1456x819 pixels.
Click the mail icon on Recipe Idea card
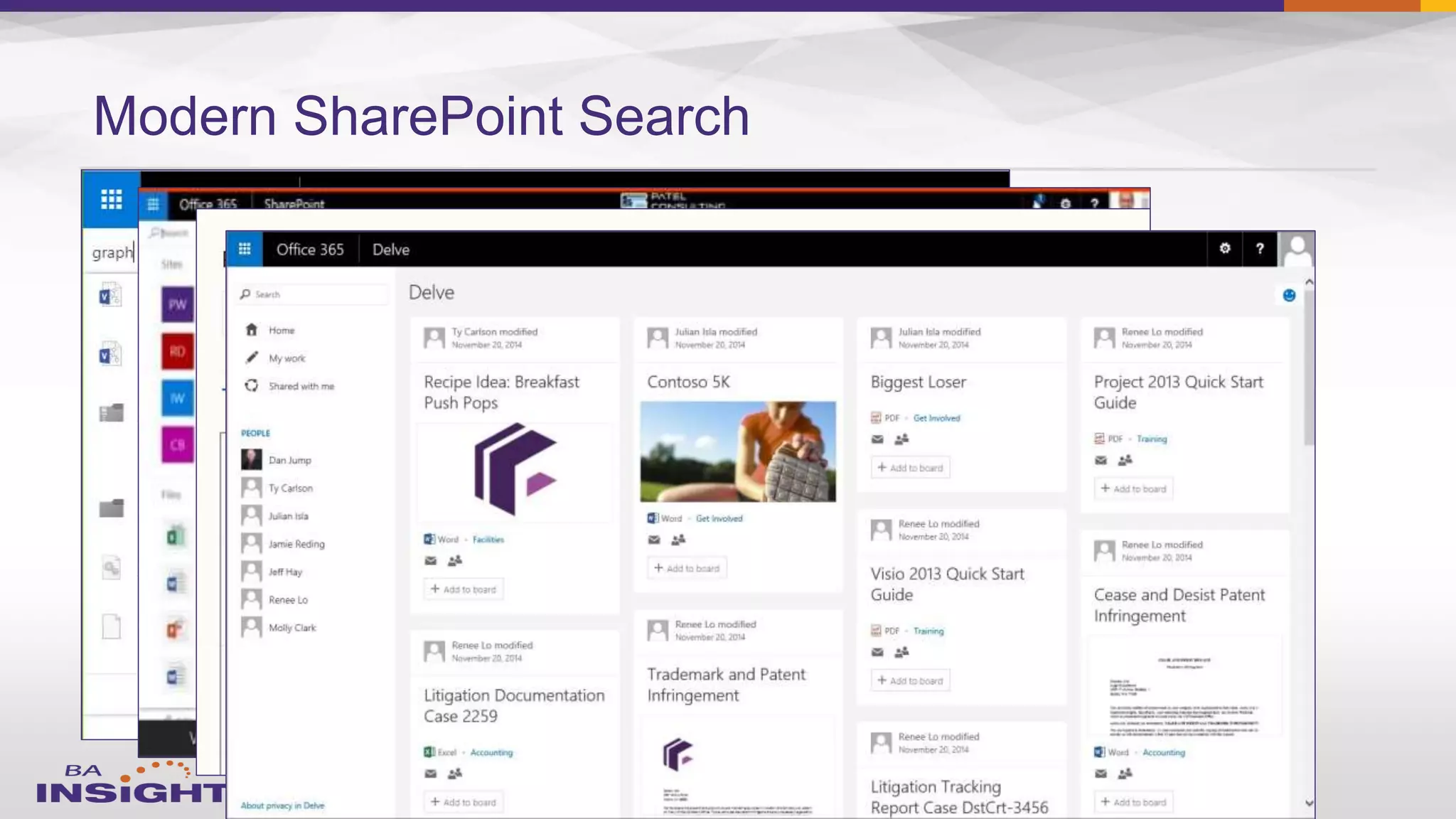[431, 561]
